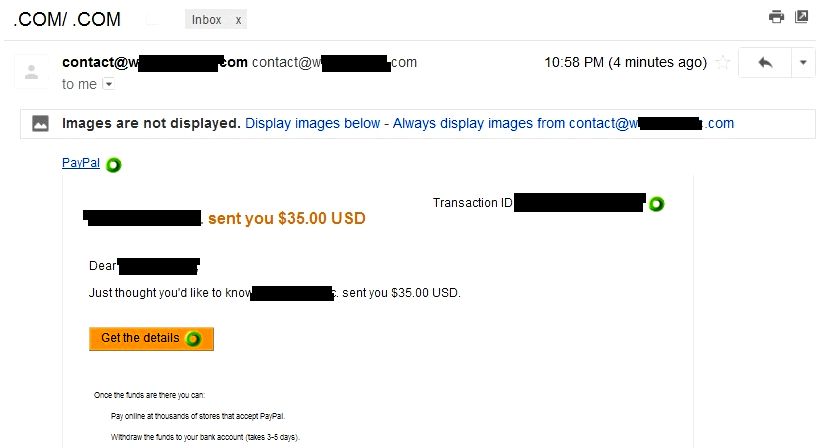The width and height of the screenshot is (822, 448).
Task: Click the image placeholder icon in the notice bar
Action: click(x=40, y=124)
